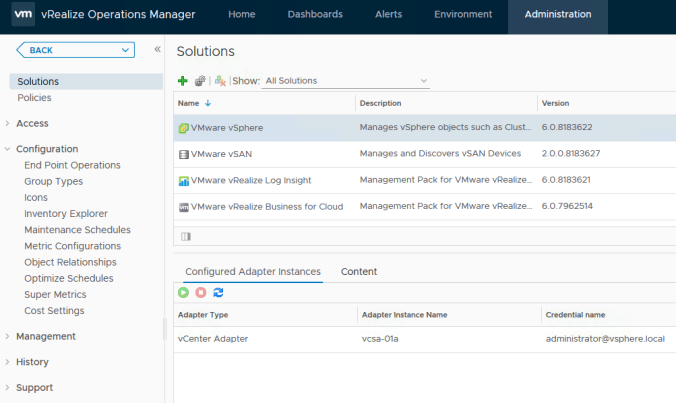Select Super Metrics in the Configuration list

pos(55,294)
